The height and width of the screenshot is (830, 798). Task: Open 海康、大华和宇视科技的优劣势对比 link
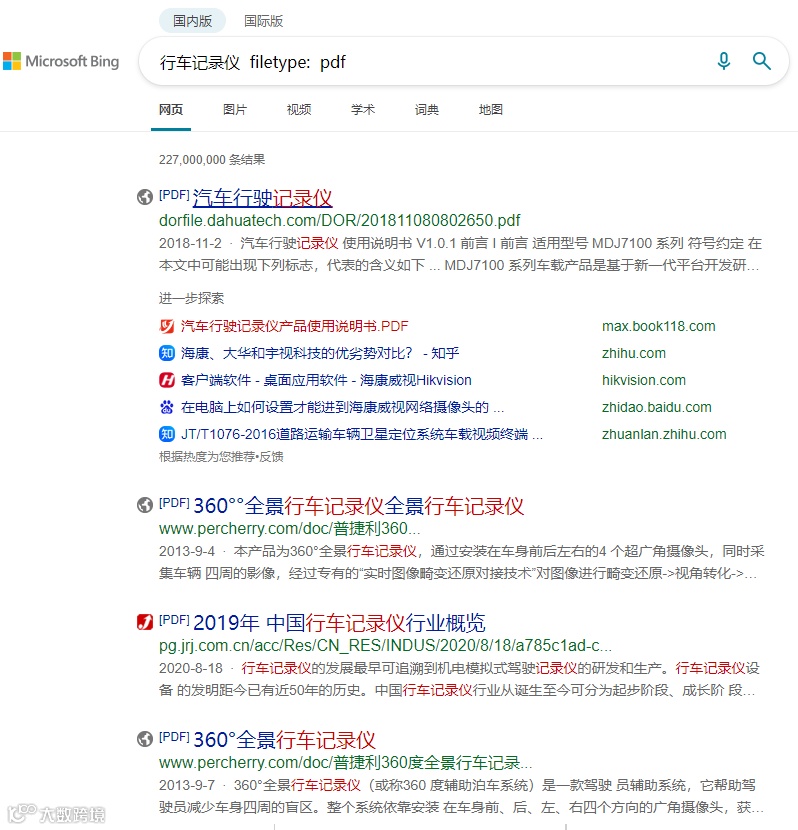tap(320, 353)
